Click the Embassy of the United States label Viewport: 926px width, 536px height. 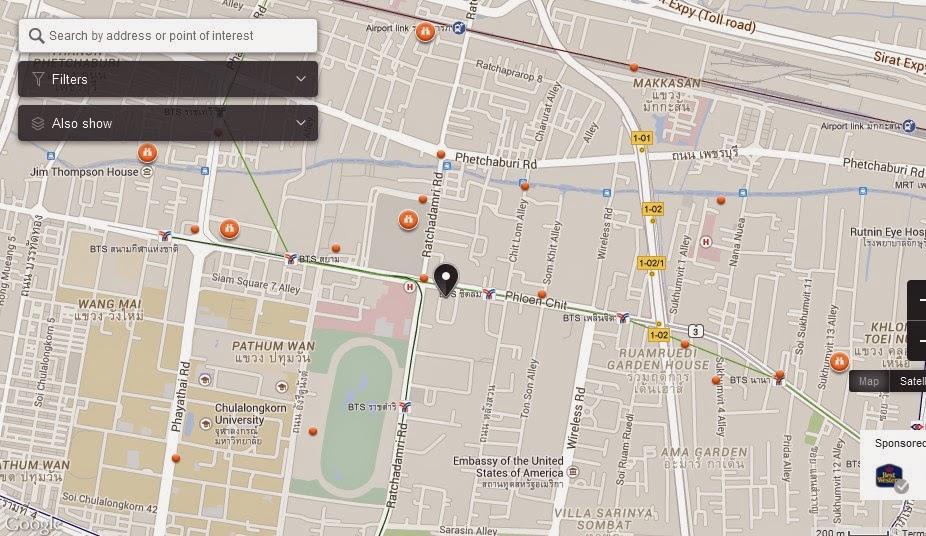[508, 466]
